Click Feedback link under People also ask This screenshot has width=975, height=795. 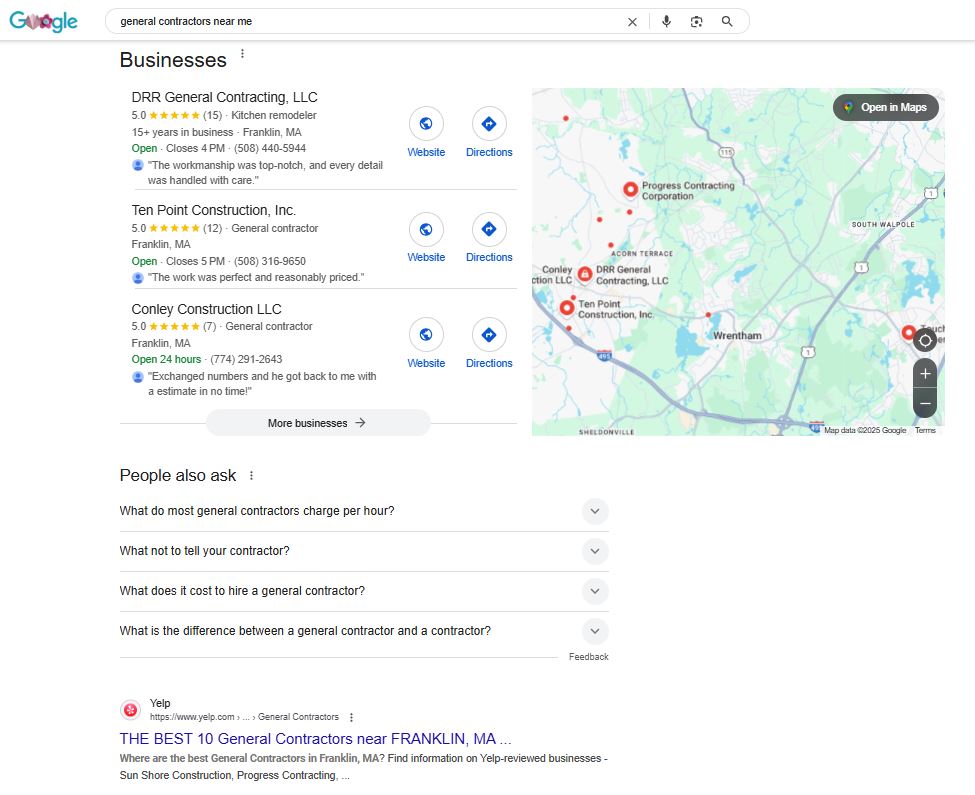tap(588, 657)
